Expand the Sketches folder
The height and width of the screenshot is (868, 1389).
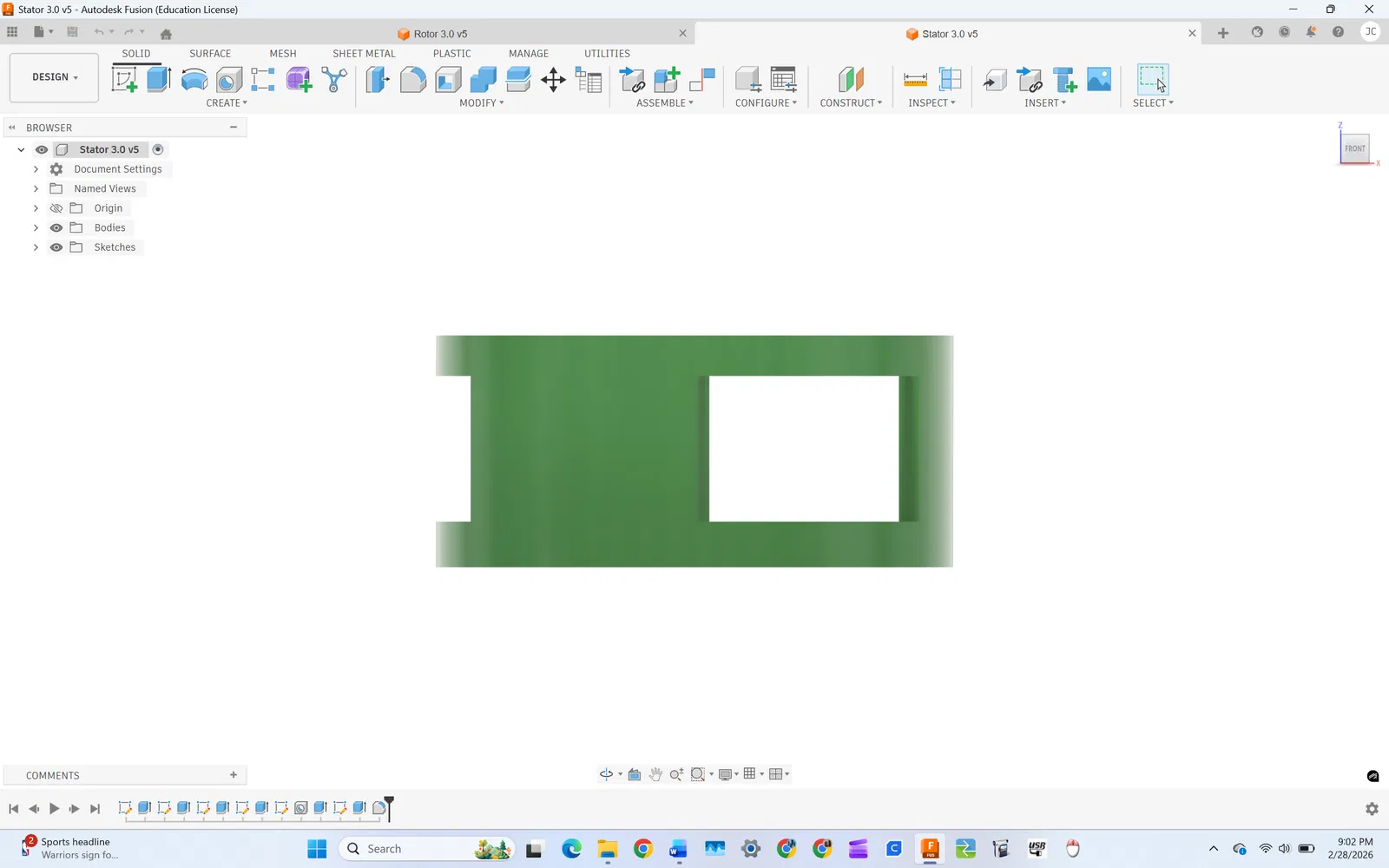36,247
